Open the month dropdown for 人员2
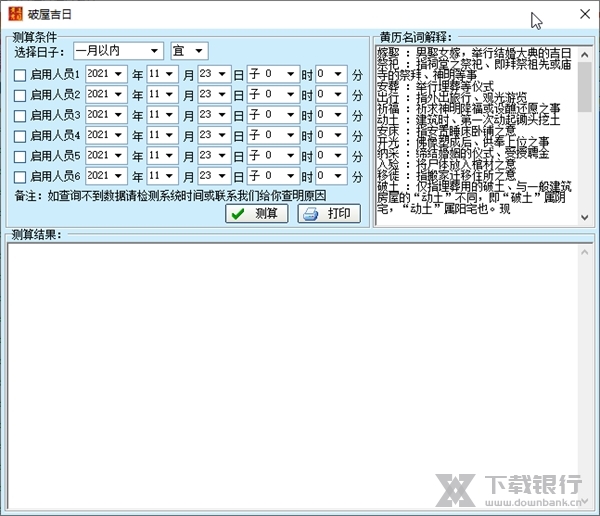 point(162,94)
